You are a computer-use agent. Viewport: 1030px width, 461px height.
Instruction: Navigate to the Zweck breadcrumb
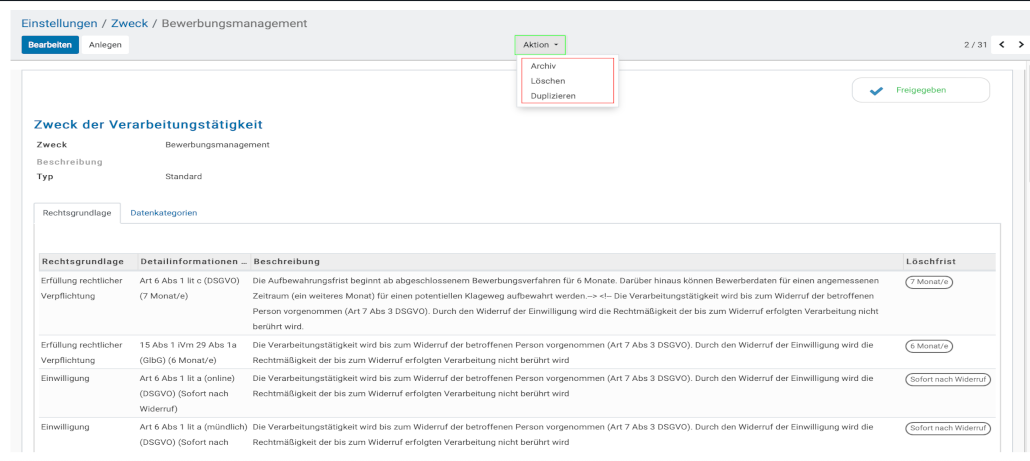tap(129, 23)
